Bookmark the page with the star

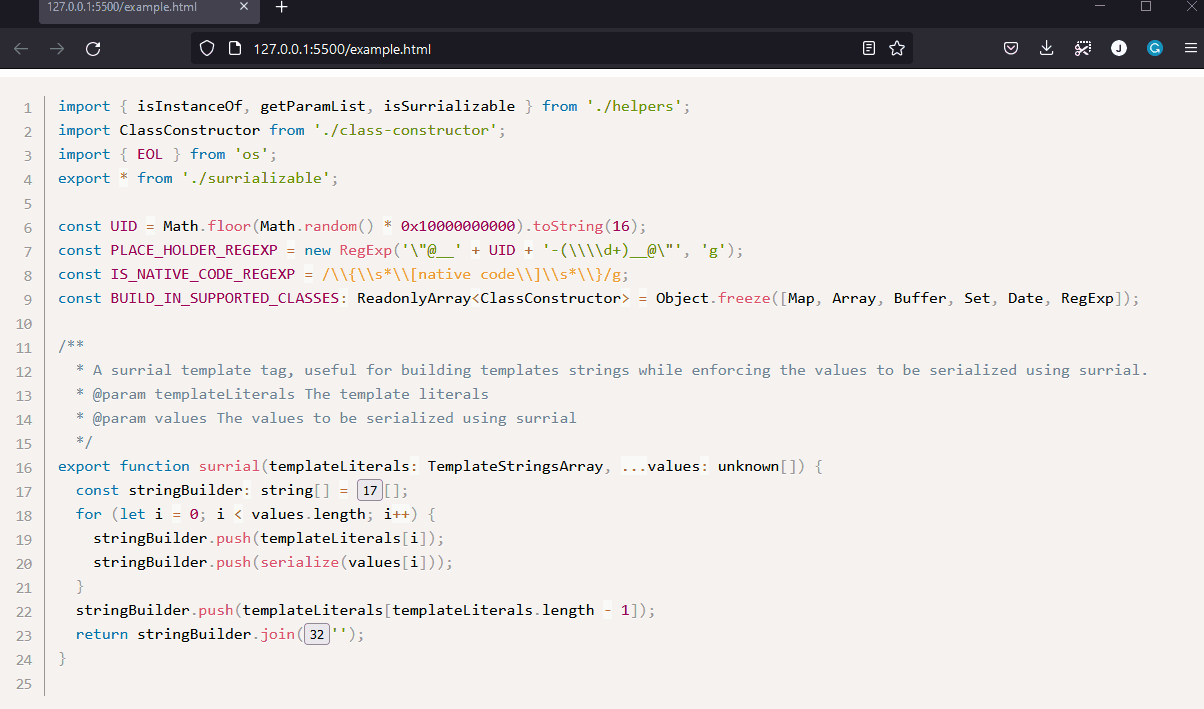[897, 47]
